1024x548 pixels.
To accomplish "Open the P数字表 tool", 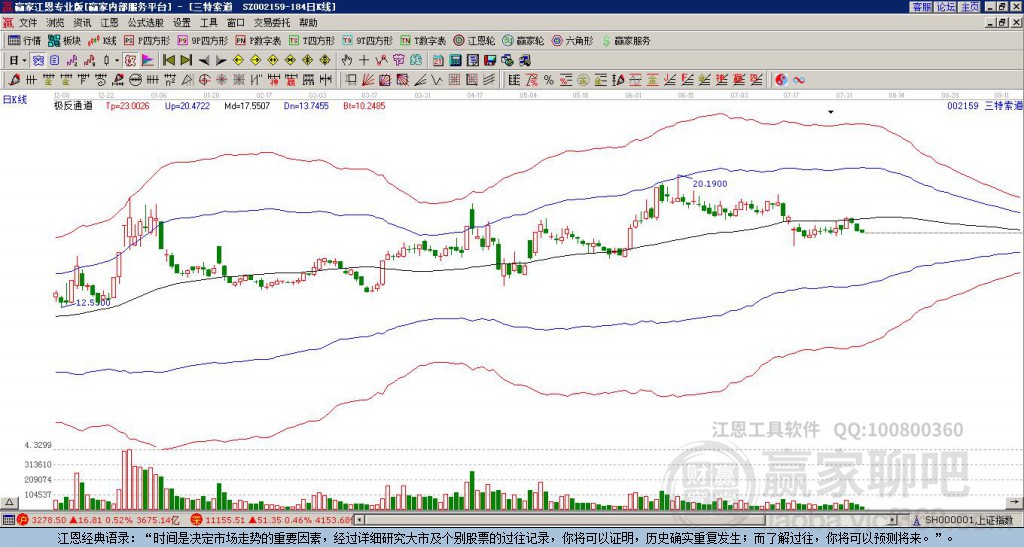I will pyautogui.click(x=258, y=40).
